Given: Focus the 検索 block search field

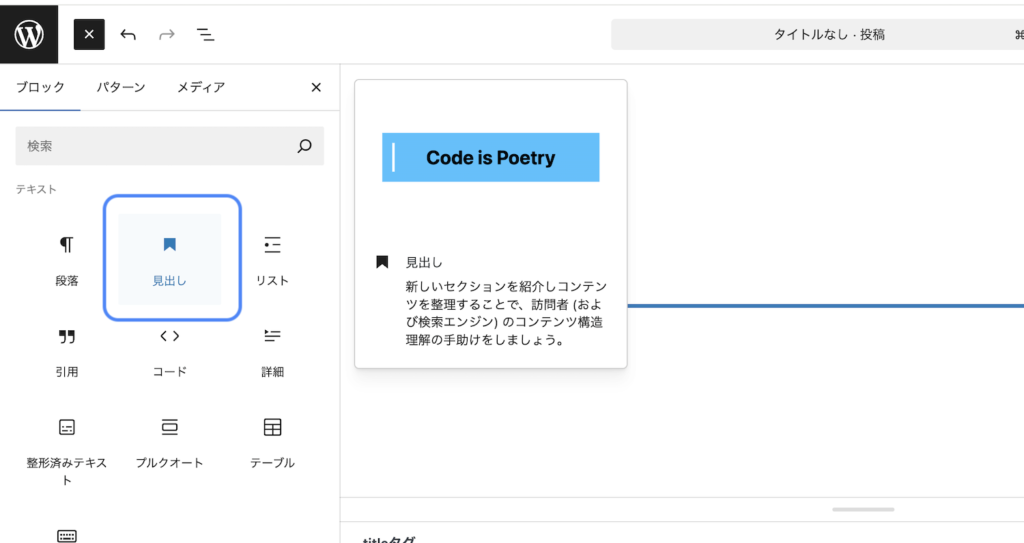Looking at the screenshot, I should pyautogui.click(x=169, y=146).
